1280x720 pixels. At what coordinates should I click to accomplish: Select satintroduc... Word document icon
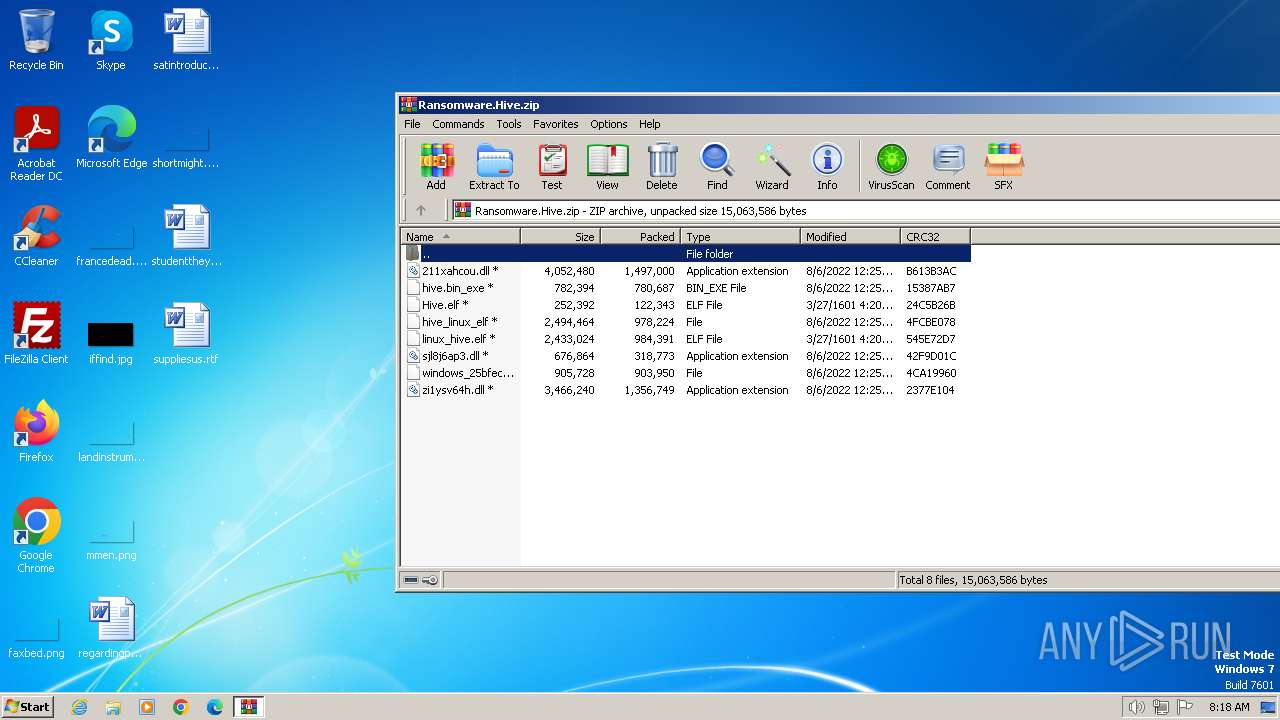(x=186, y=40)
